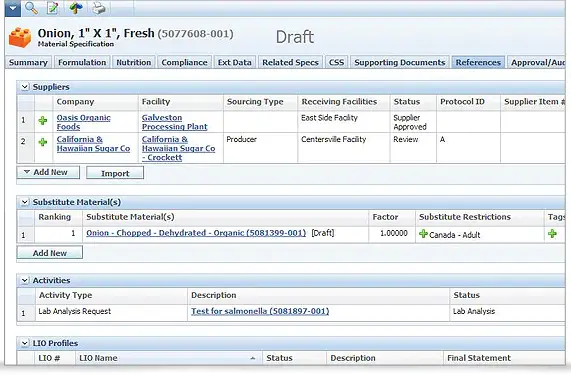Click the Factor value 1.00000
The height and width of the screenshot is (375, 571).
tap(393, 233)
